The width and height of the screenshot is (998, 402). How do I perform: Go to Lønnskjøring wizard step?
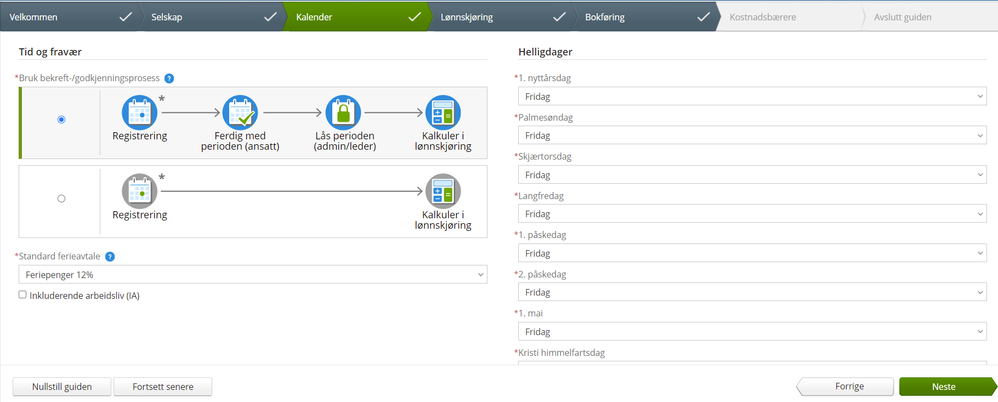point(502,17)
